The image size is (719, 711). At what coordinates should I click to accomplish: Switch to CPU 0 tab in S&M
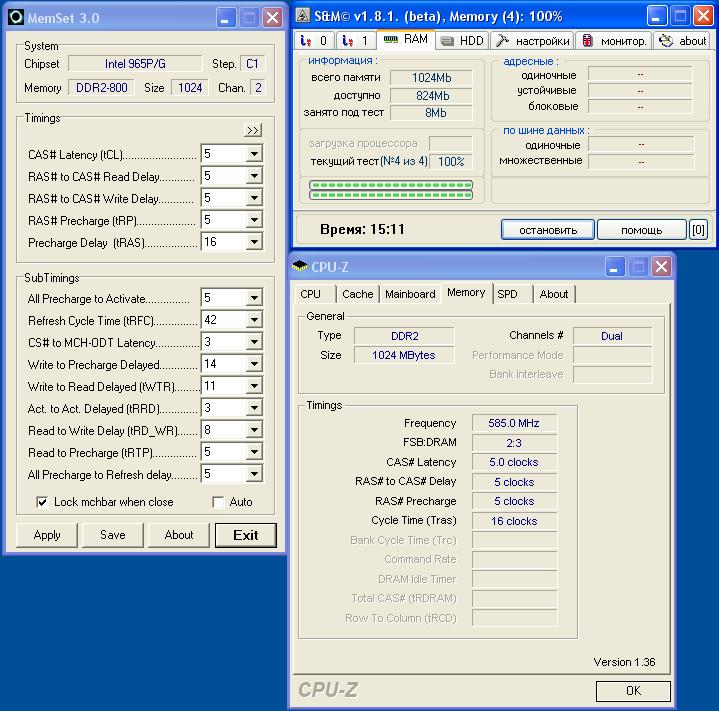(314, 41)
